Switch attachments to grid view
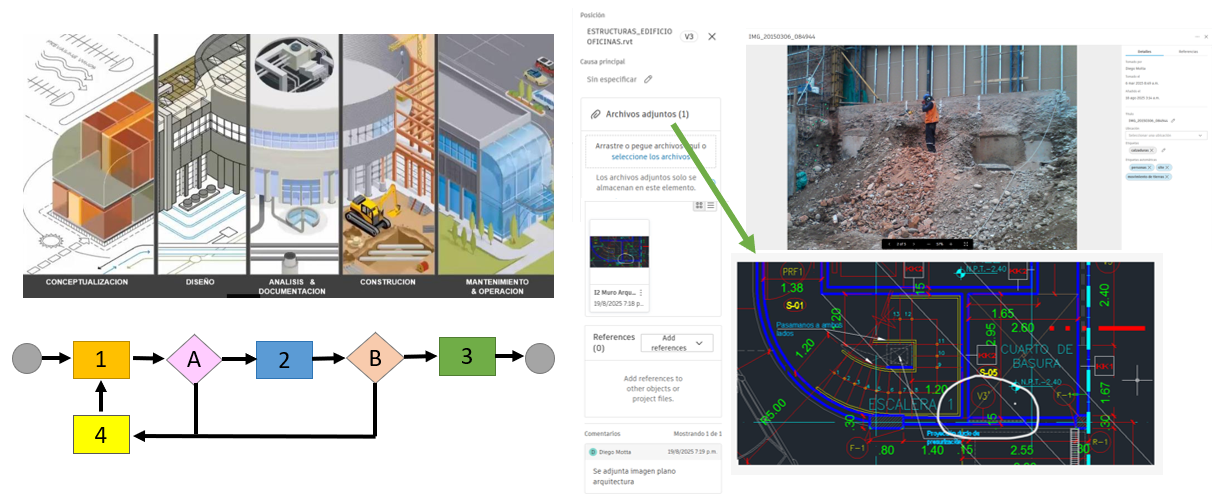 [x=699, y=205]
